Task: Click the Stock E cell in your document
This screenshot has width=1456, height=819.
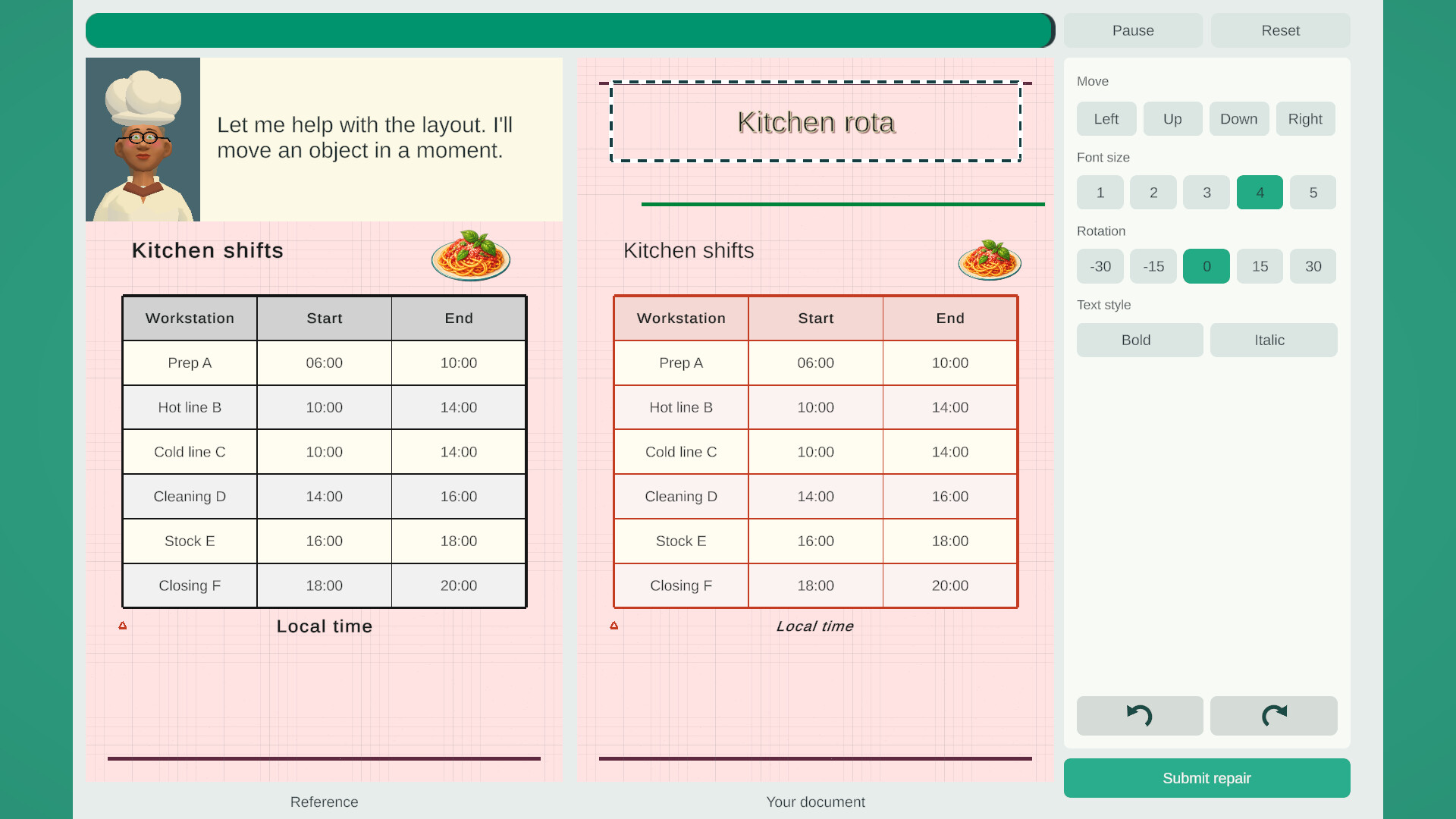Action: 681,541
